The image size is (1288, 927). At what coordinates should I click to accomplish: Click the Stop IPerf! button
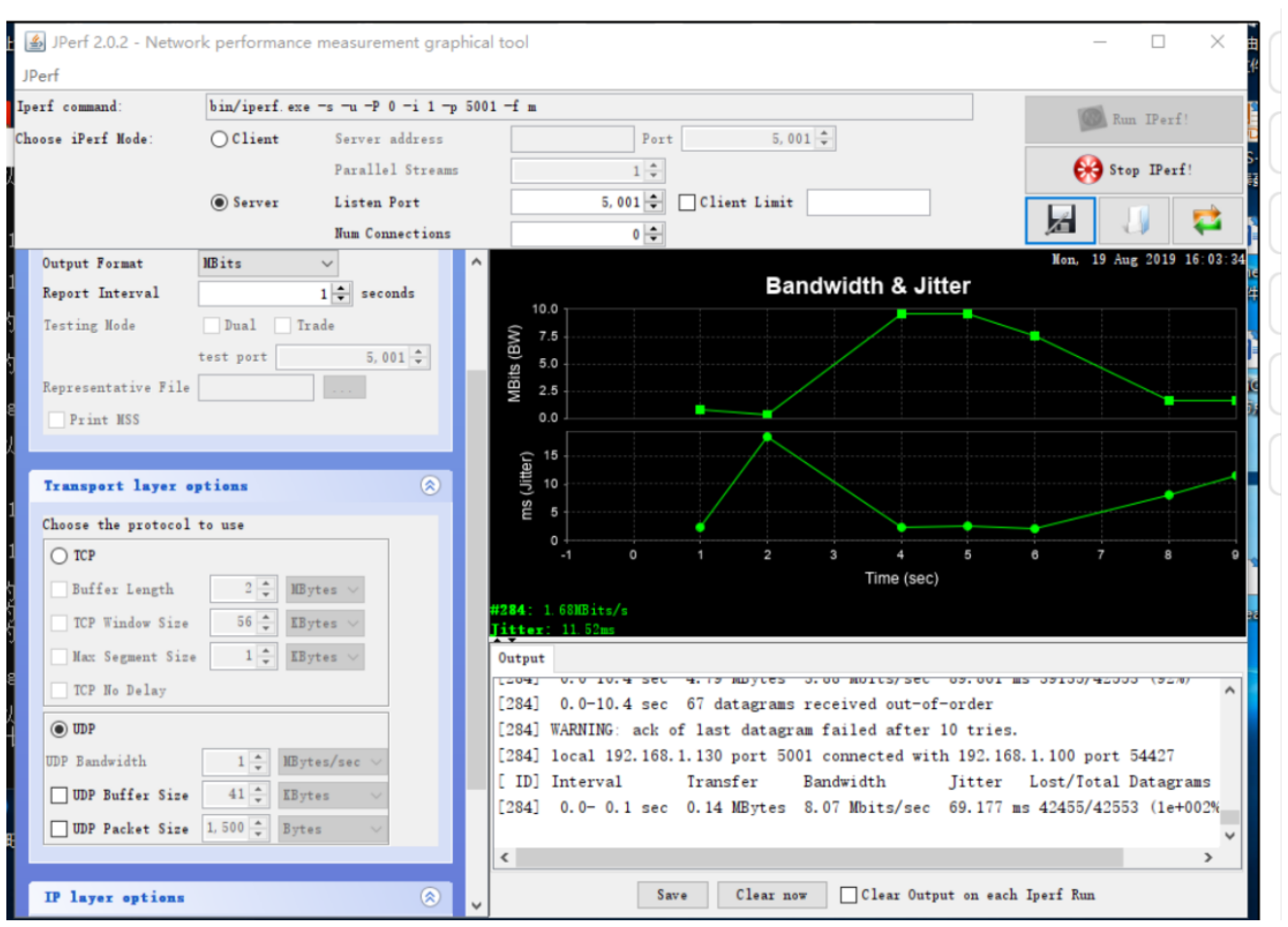(1133, 170)
